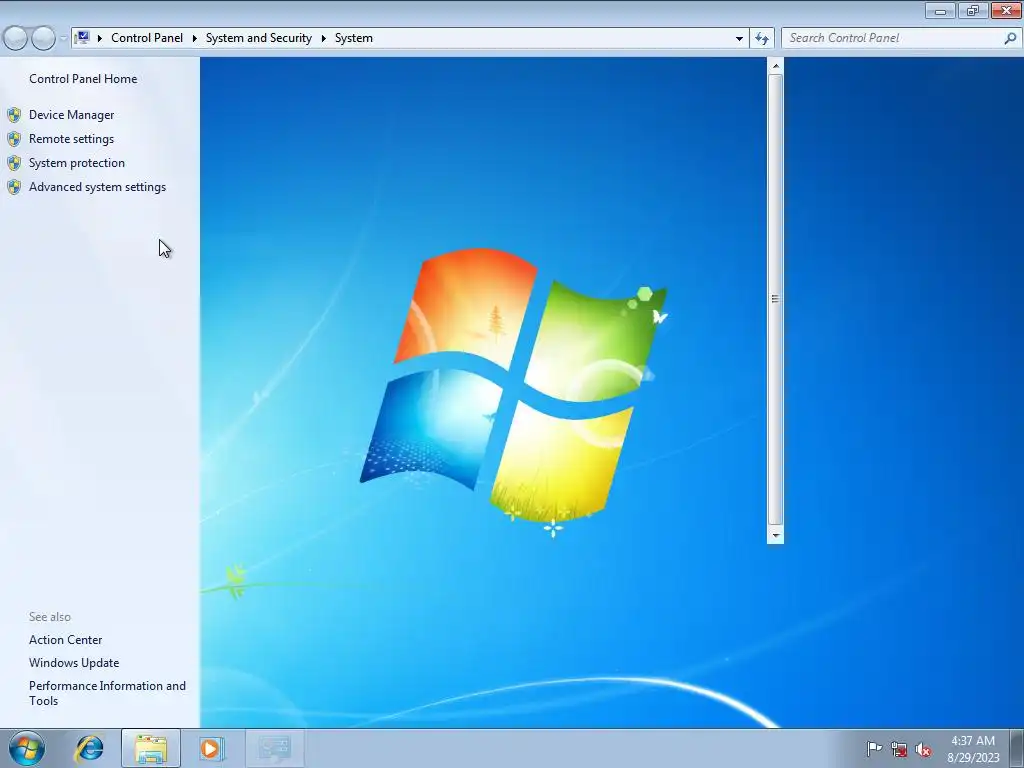Expand arrow before Control Panel breadcrumb

(x=100, y=39)
